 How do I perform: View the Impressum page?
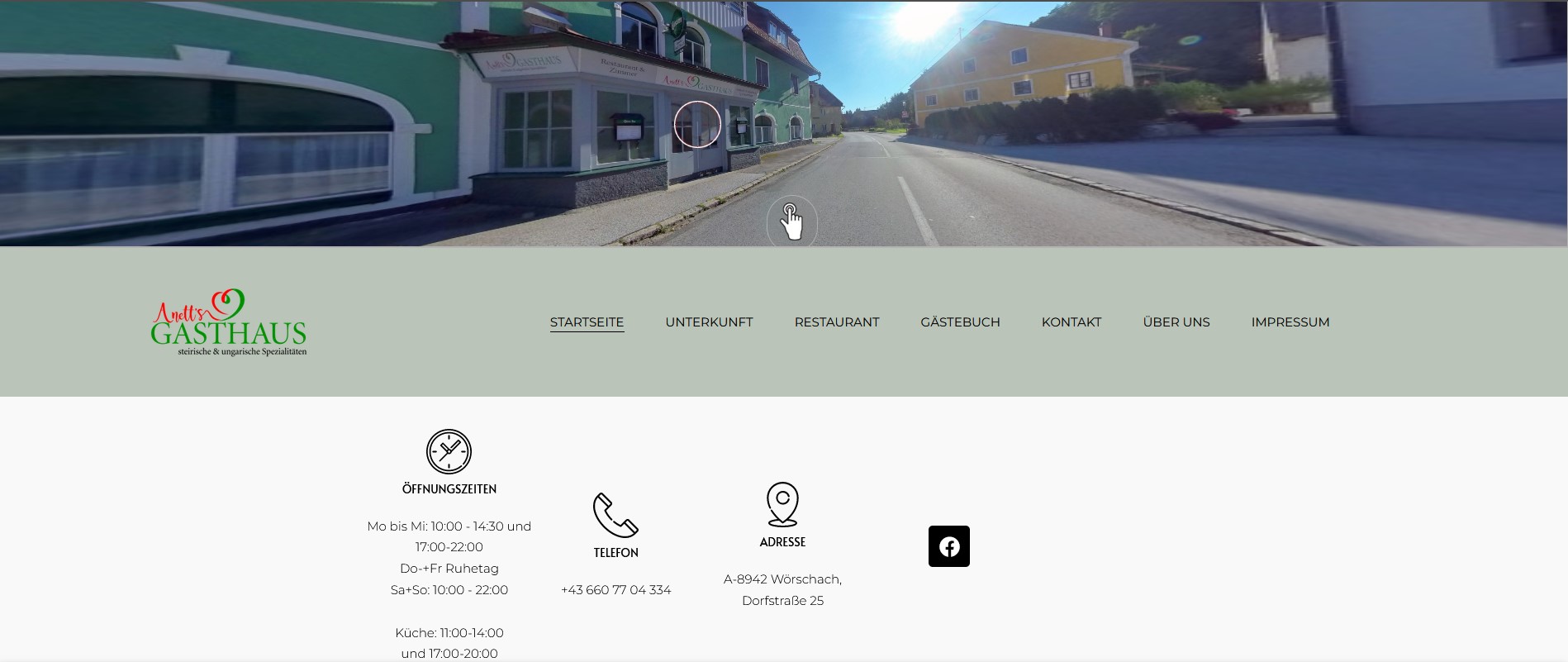[1290, 322]
